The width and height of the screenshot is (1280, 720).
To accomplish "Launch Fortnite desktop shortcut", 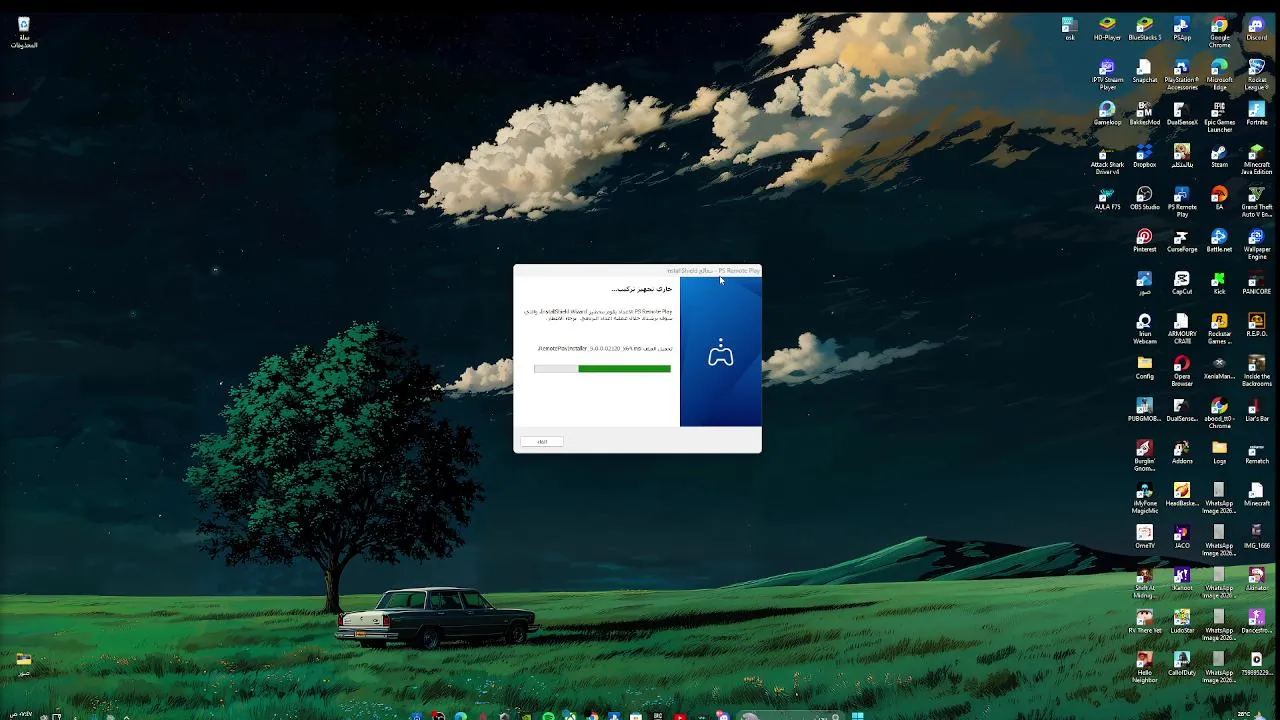I will tap(1256, 114).
